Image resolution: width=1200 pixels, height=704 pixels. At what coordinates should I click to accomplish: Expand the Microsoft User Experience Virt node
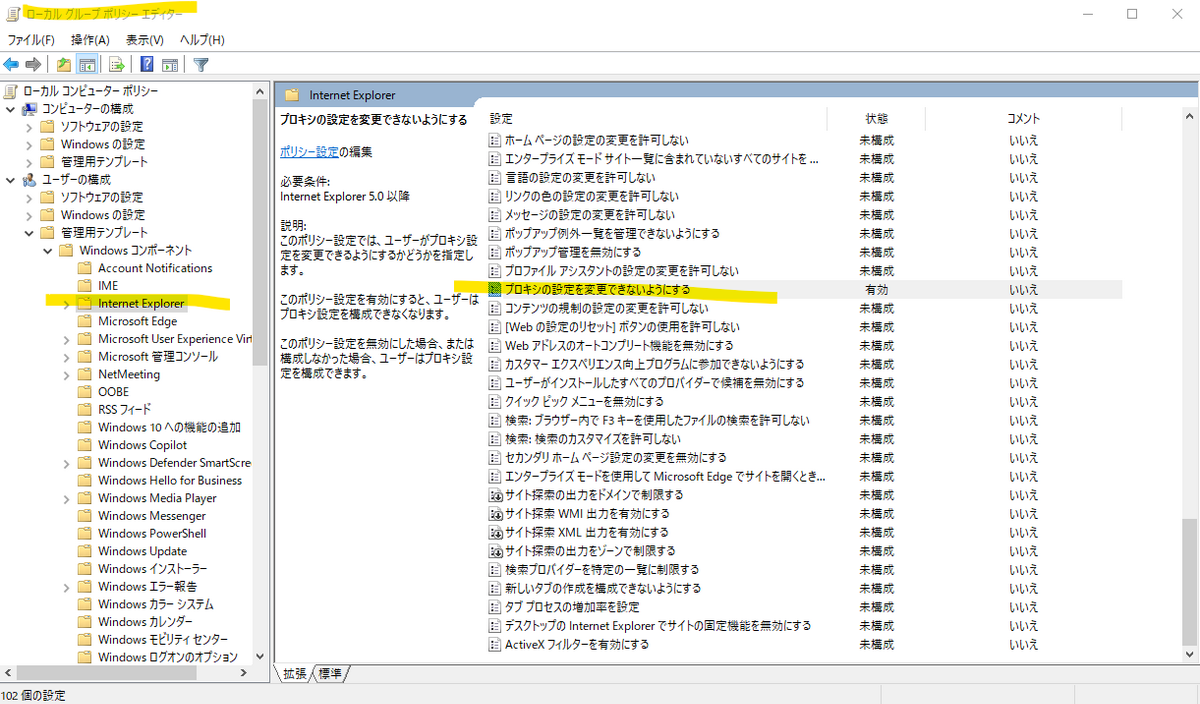(x=66, y=339)
